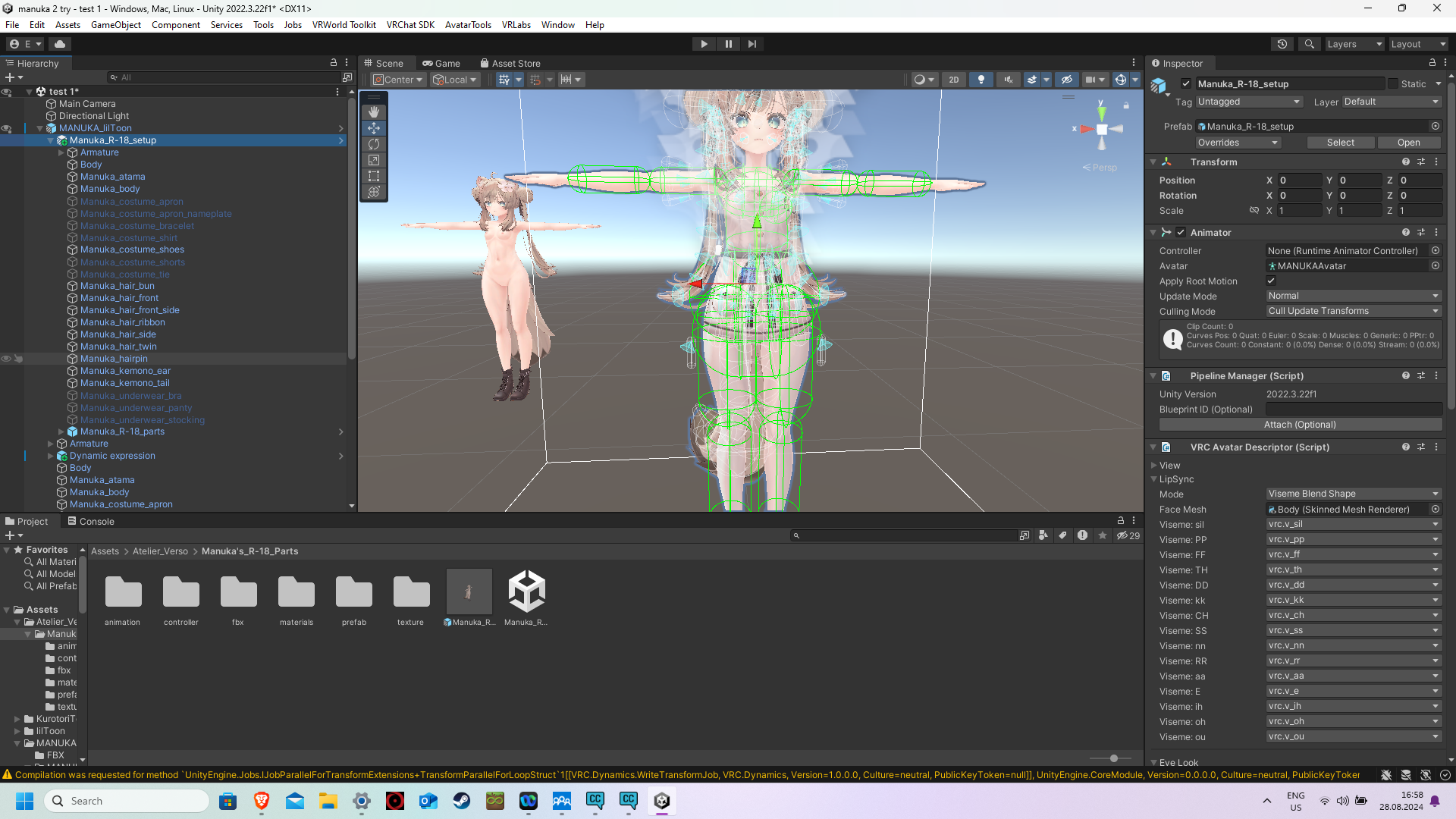The width and height of the screenshot is (1456, 819).
Task: Open Brave browser from the taskbar
Action: point(262,801)
